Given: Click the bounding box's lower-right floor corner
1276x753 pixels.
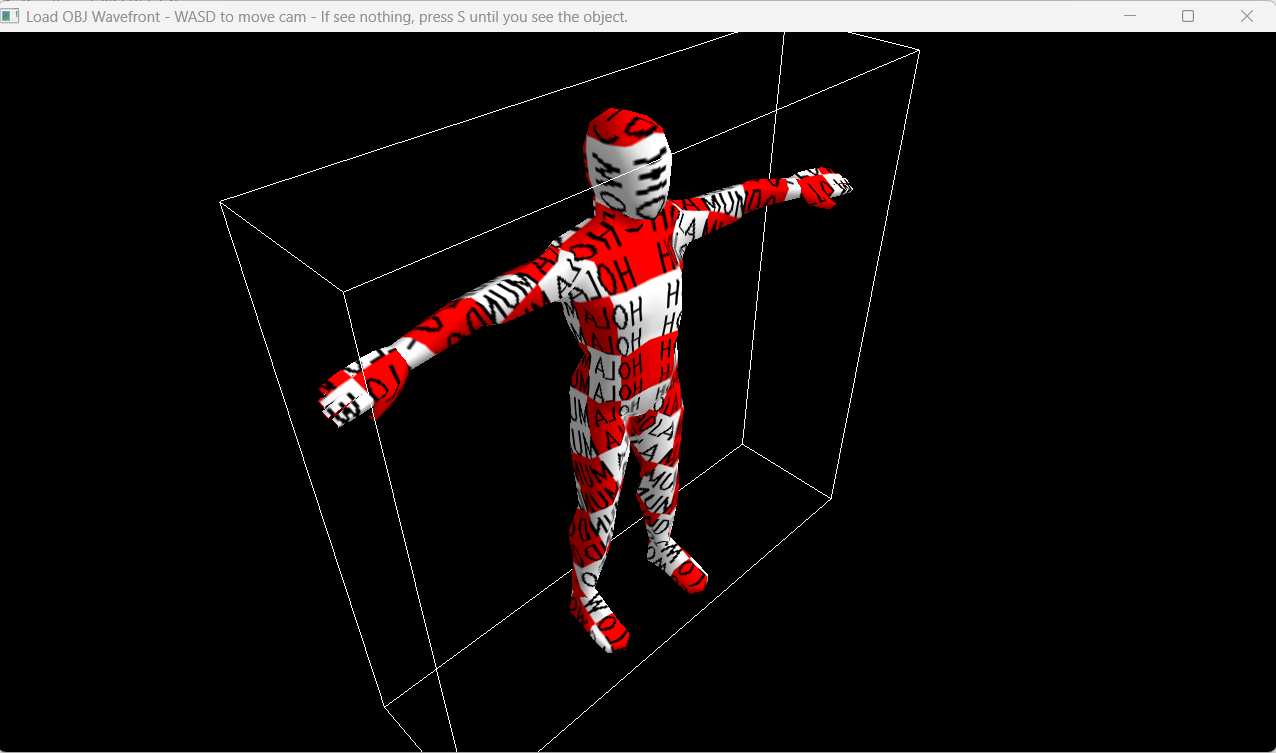Looking at the screenshot, I should point(832,496).
